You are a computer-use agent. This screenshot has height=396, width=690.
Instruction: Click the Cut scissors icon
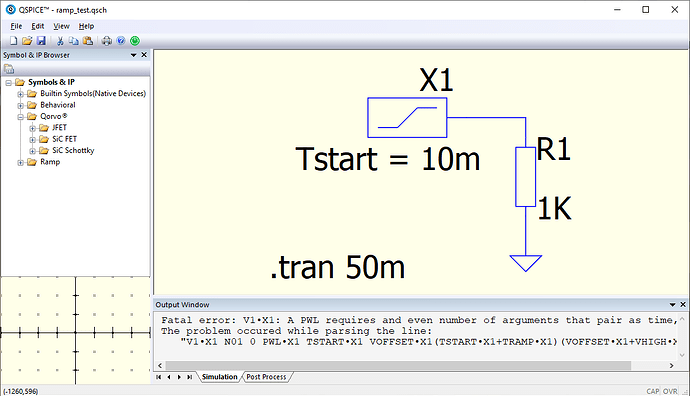[x=60, y=41]
